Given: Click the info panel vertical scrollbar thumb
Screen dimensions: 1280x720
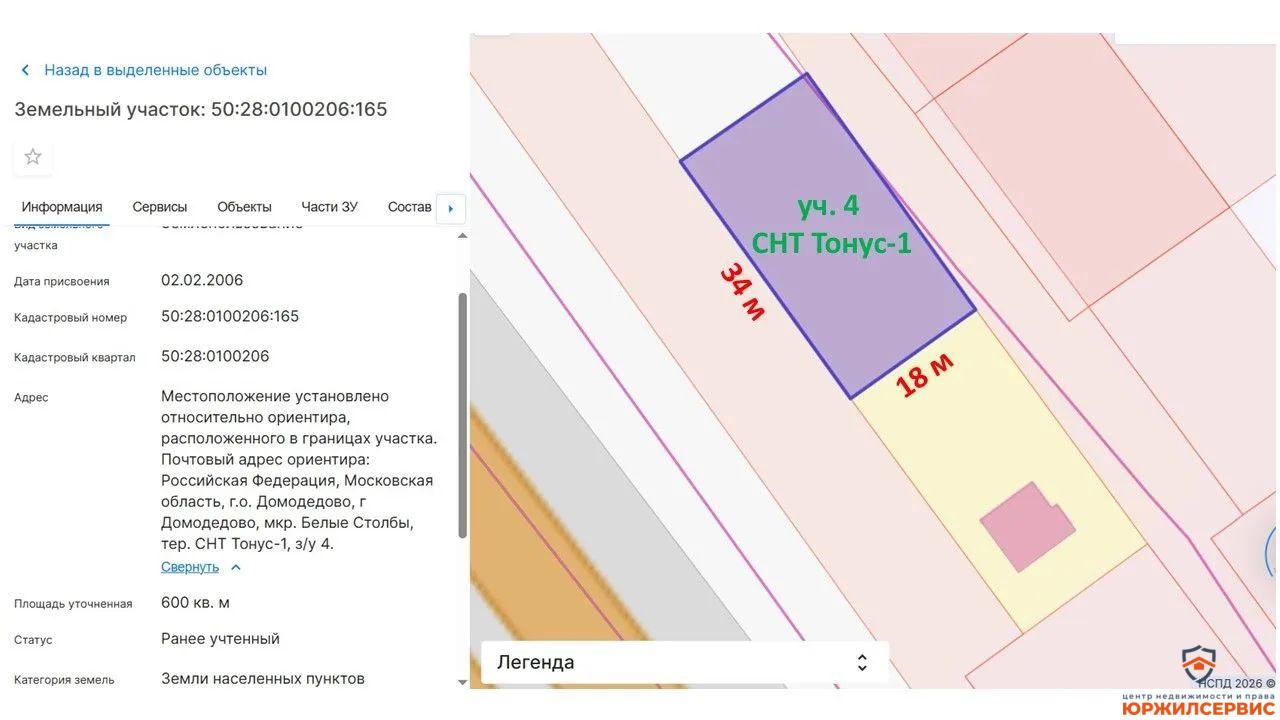Looking at the screenshot, I should pyautogui.click(x=462, y=416).
